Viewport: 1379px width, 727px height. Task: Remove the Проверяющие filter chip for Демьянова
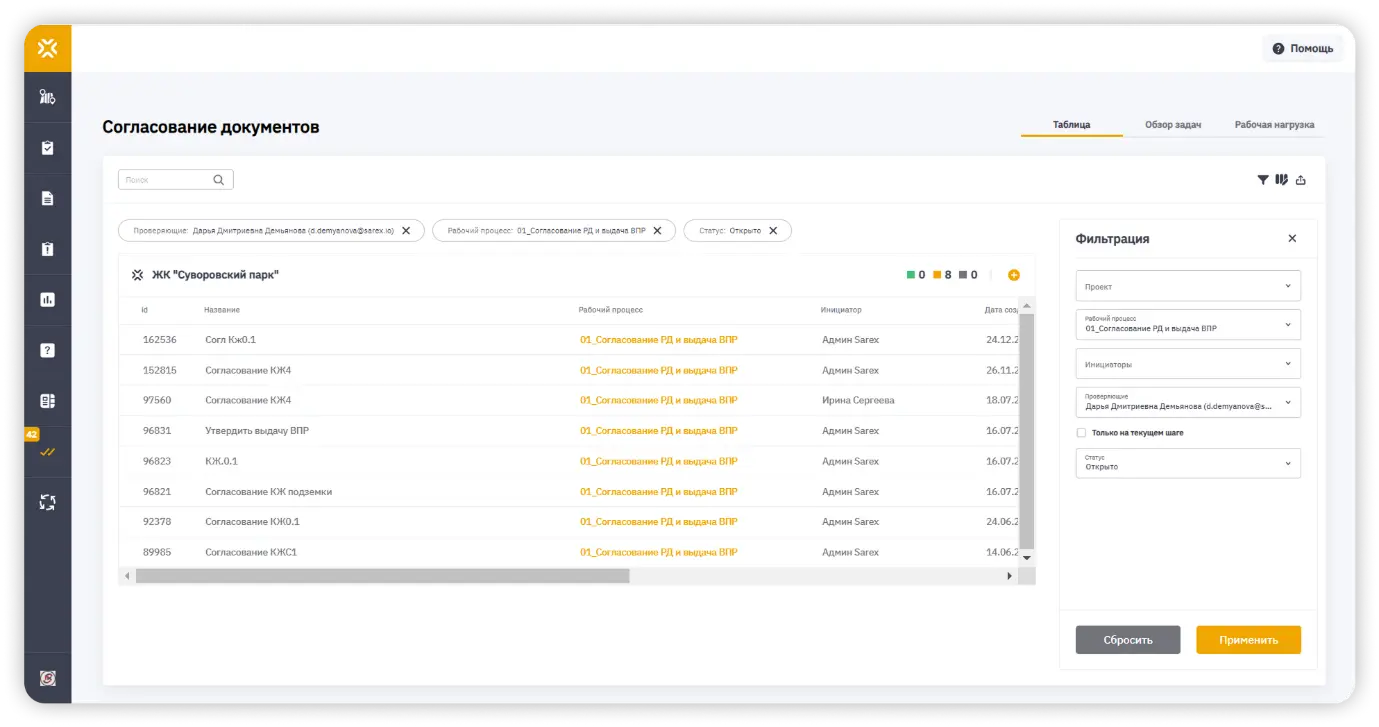(x=406, y=230)
